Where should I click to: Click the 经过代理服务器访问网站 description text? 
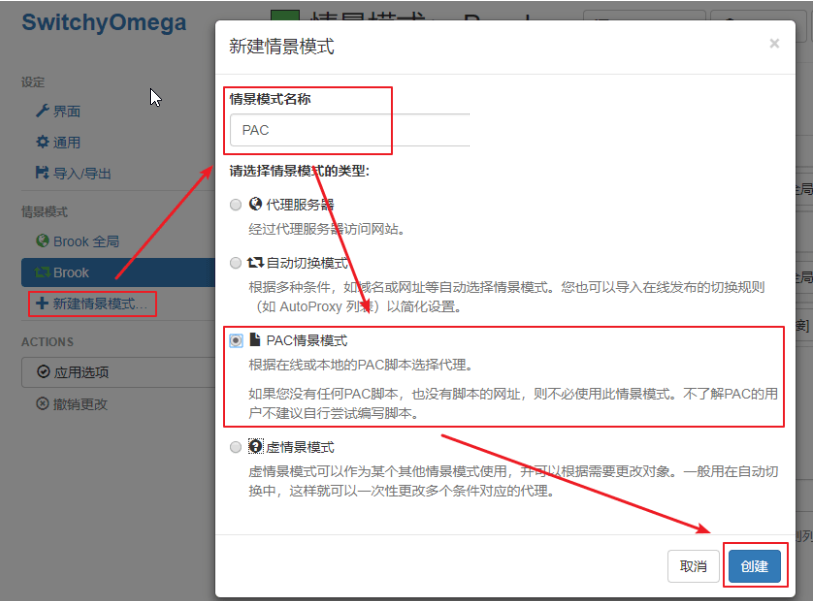click(x=326, y=229)
